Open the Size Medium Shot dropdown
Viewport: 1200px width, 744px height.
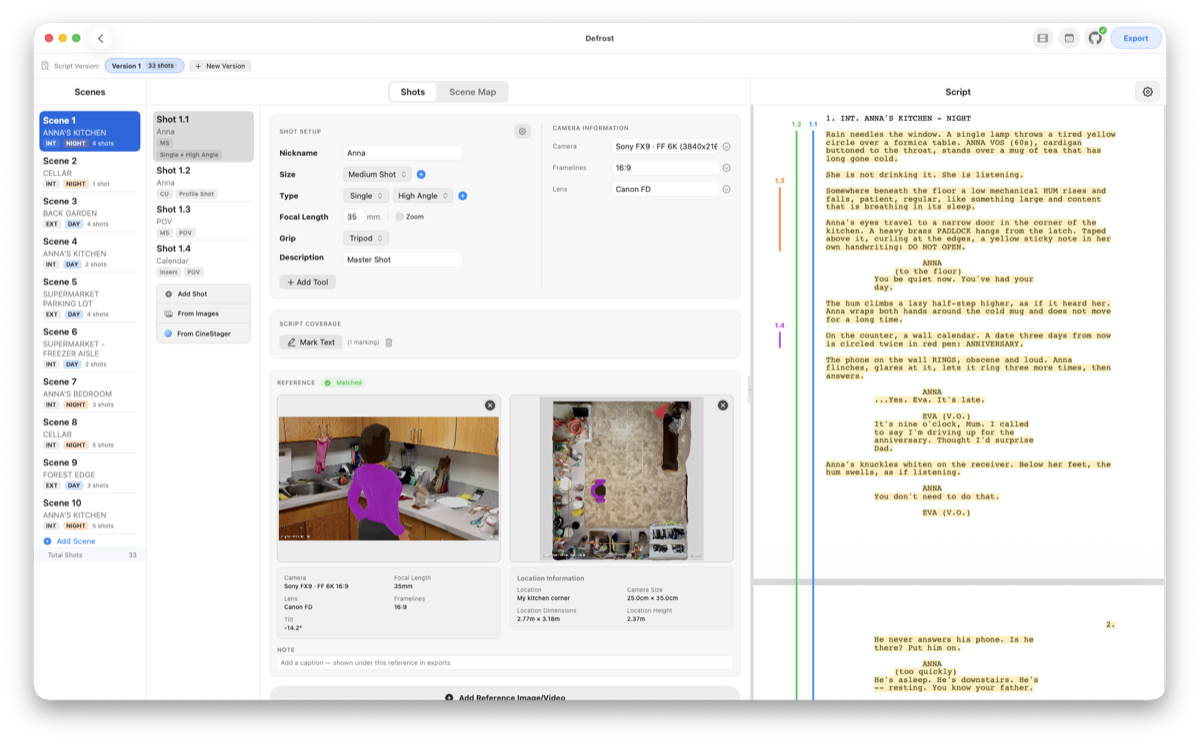(377, 174)
